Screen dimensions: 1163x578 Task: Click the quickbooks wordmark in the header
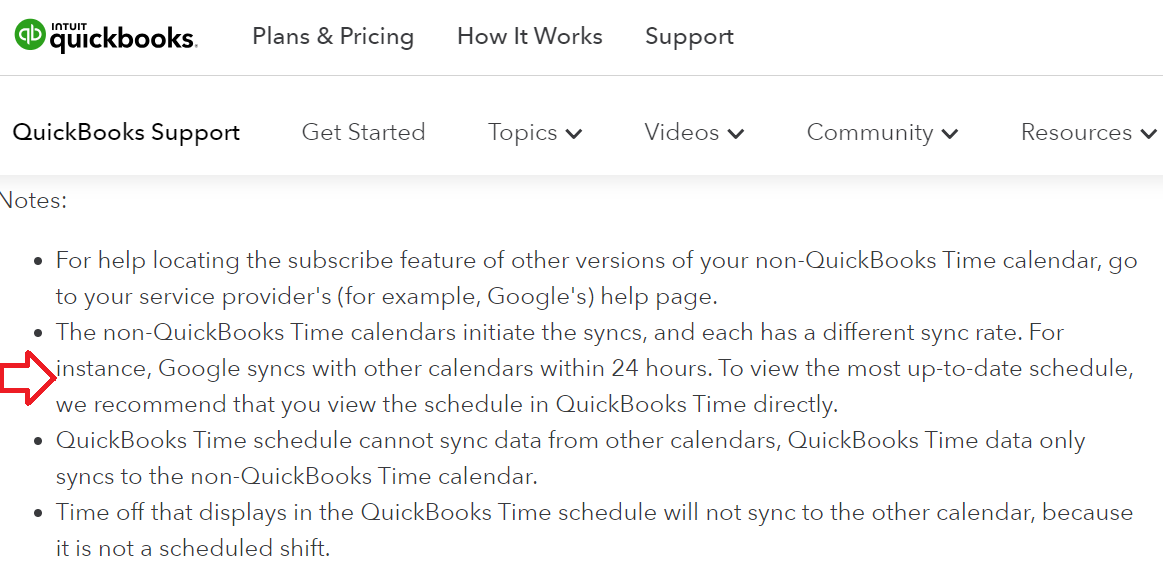123,38
